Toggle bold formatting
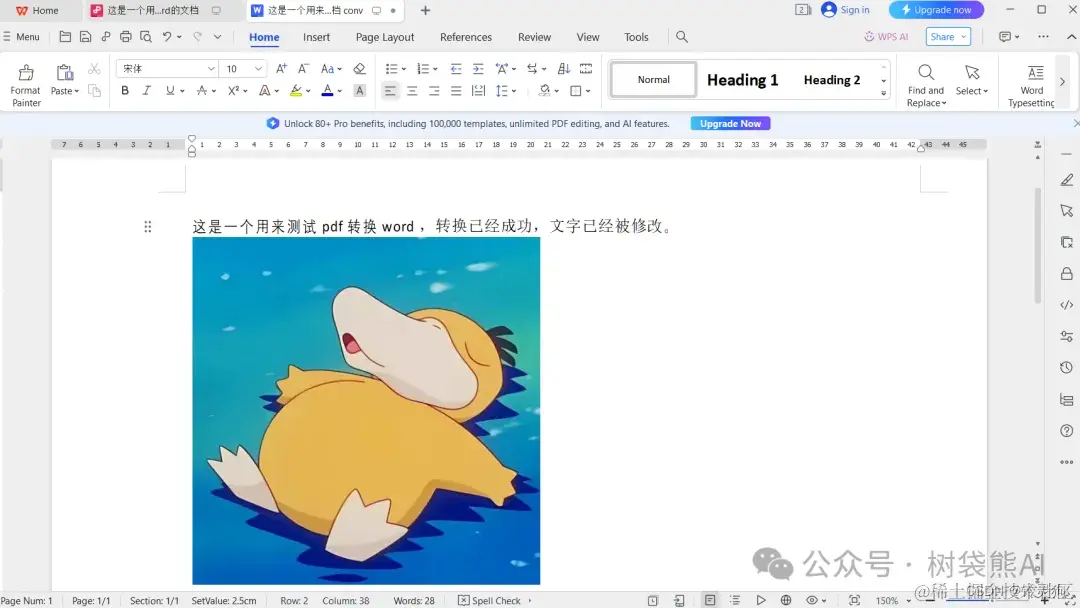This screenshot has width=1080, height=608. 124,89
